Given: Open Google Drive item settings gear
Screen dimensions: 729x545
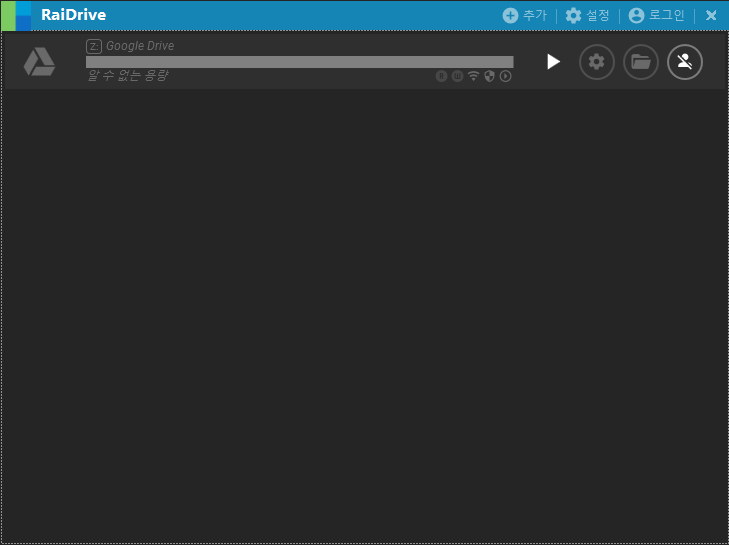Looking at the screenshot, I should point(597,62).
